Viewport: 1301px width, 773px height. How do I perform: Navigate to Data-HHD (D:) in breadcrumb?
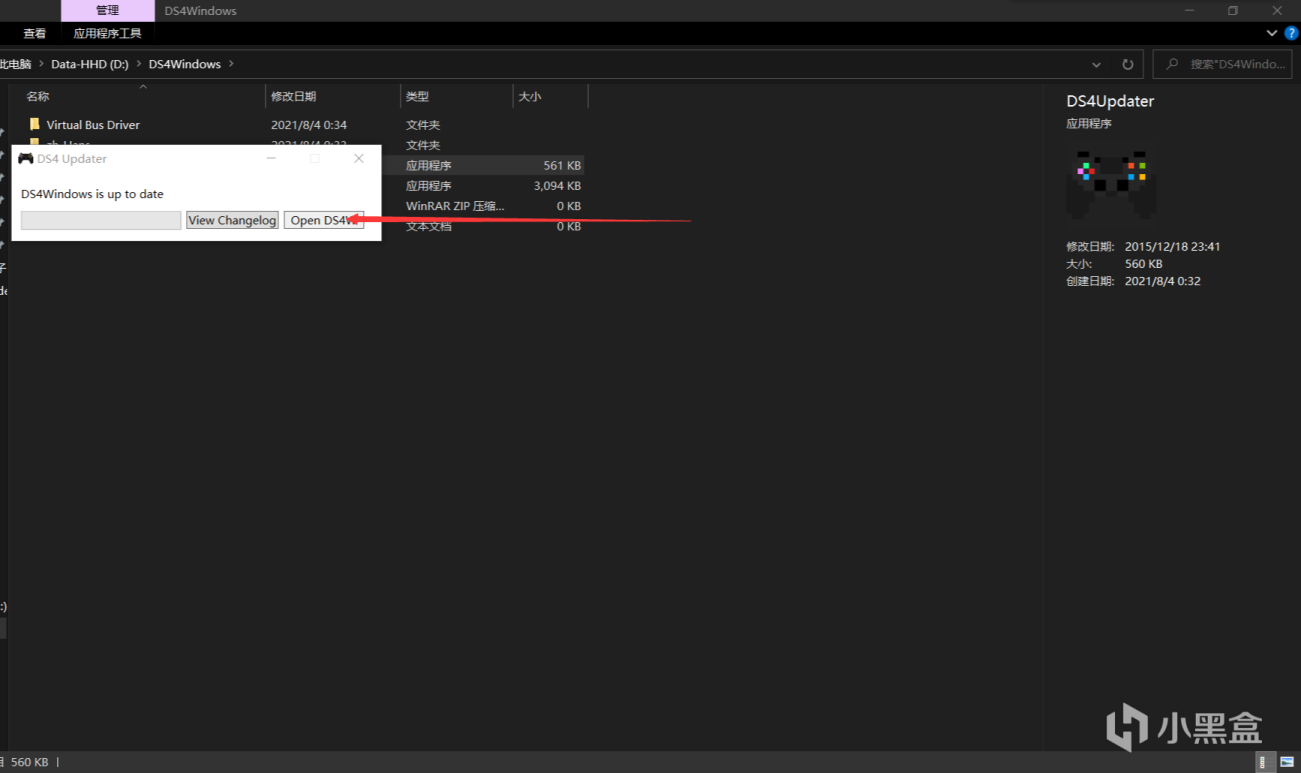click(90, 64)
